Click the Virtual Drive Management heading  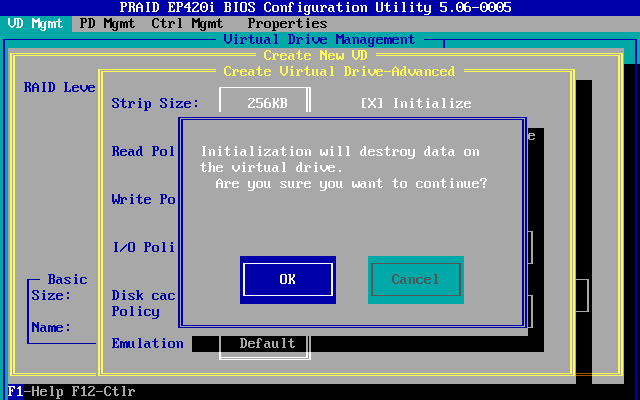point(320,40)
